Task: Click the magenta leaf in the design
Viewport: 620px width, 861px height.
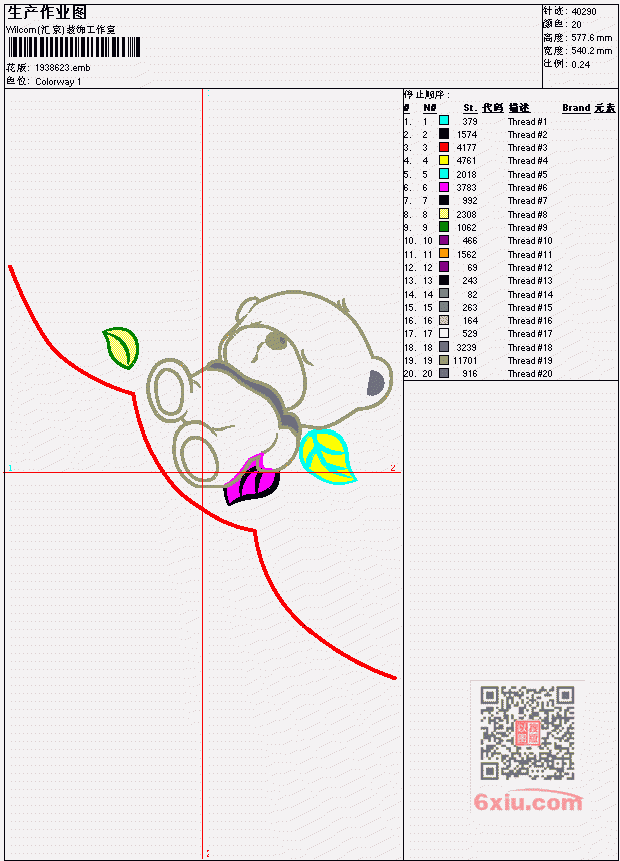Action: pos(252,479)
